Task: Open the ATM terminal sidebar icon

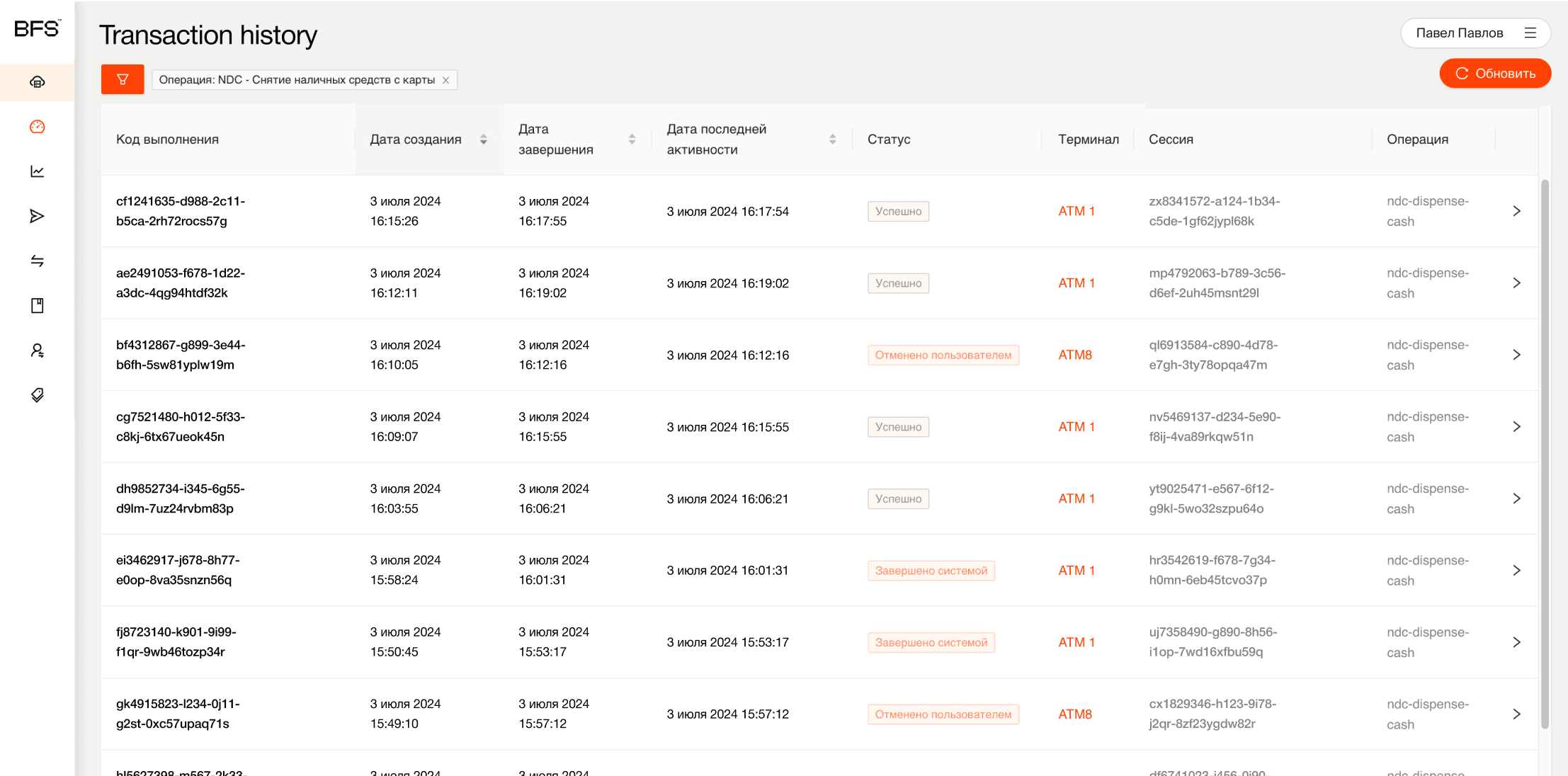Action: pos(38,82)
